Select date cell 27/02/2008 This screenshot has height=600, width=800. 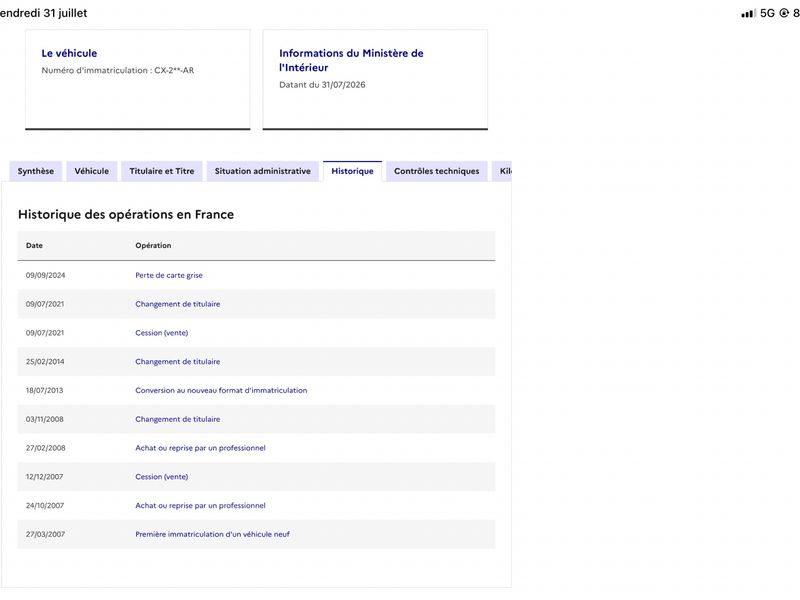[x=45, y=448]
